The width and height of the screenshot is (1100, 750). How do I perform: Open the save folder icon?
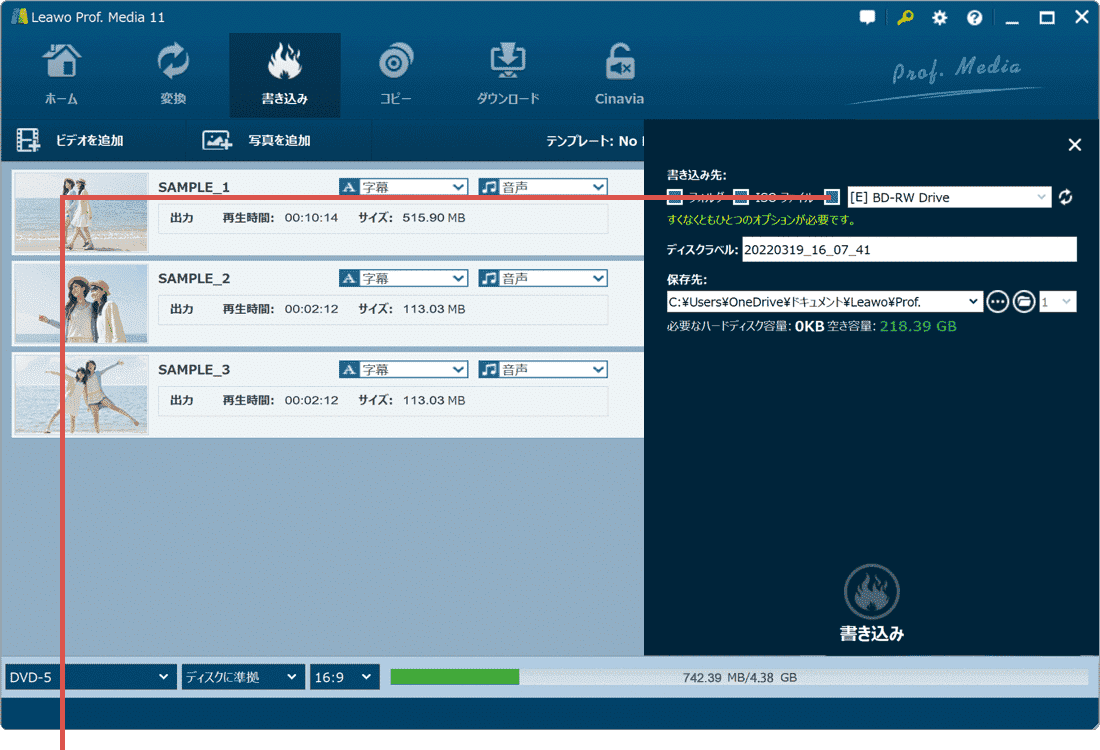(1023, 301)
